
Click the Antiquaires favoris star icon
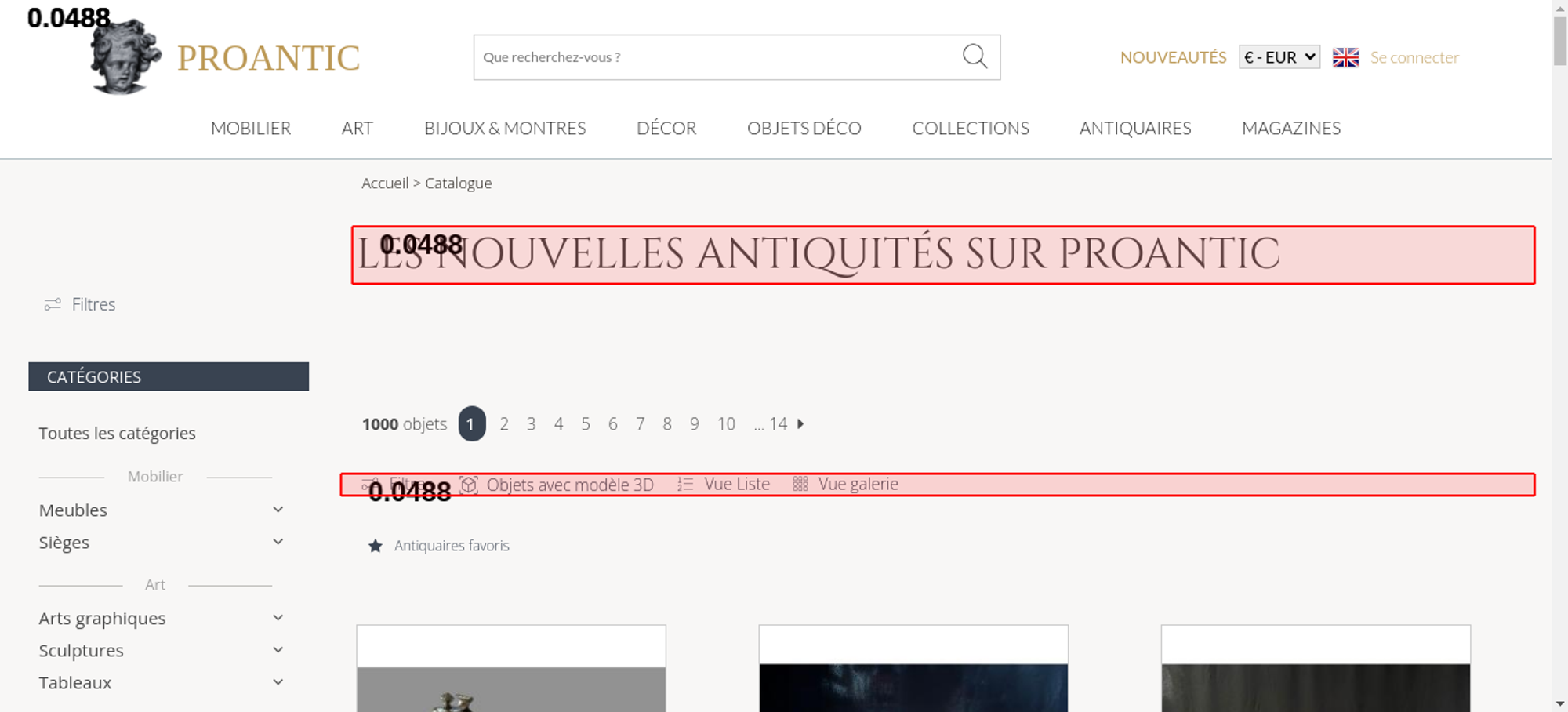coord(376,546)
